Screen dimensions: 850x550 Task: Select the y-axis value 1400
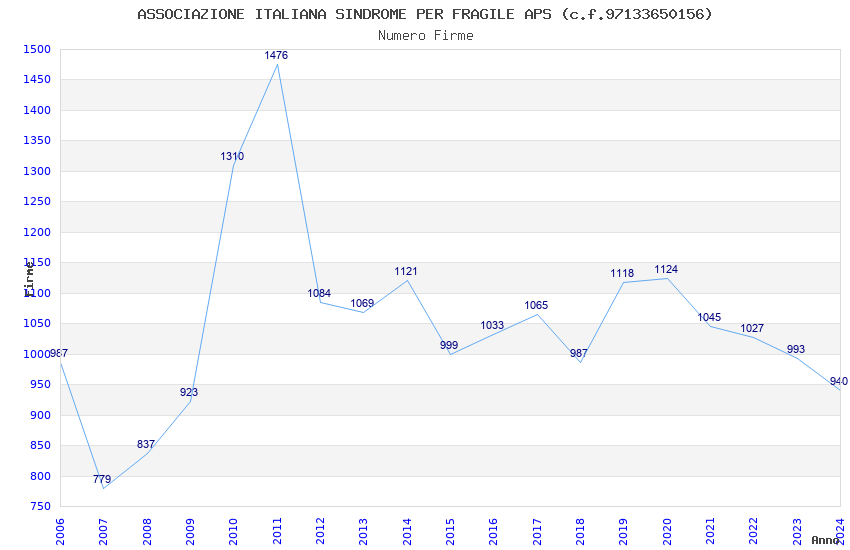pos(37,110)
